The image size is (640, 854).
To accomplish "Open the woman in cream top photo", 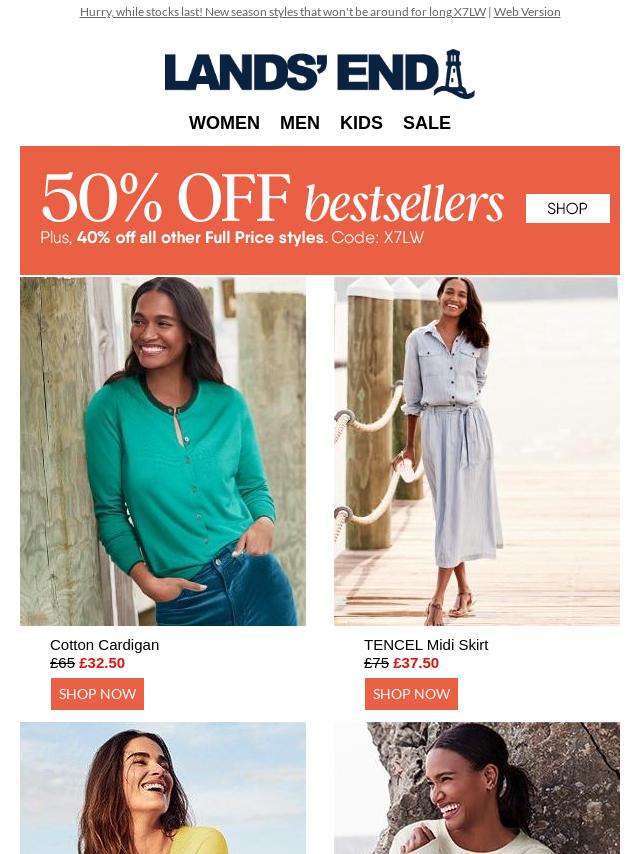I will point(477,788).
